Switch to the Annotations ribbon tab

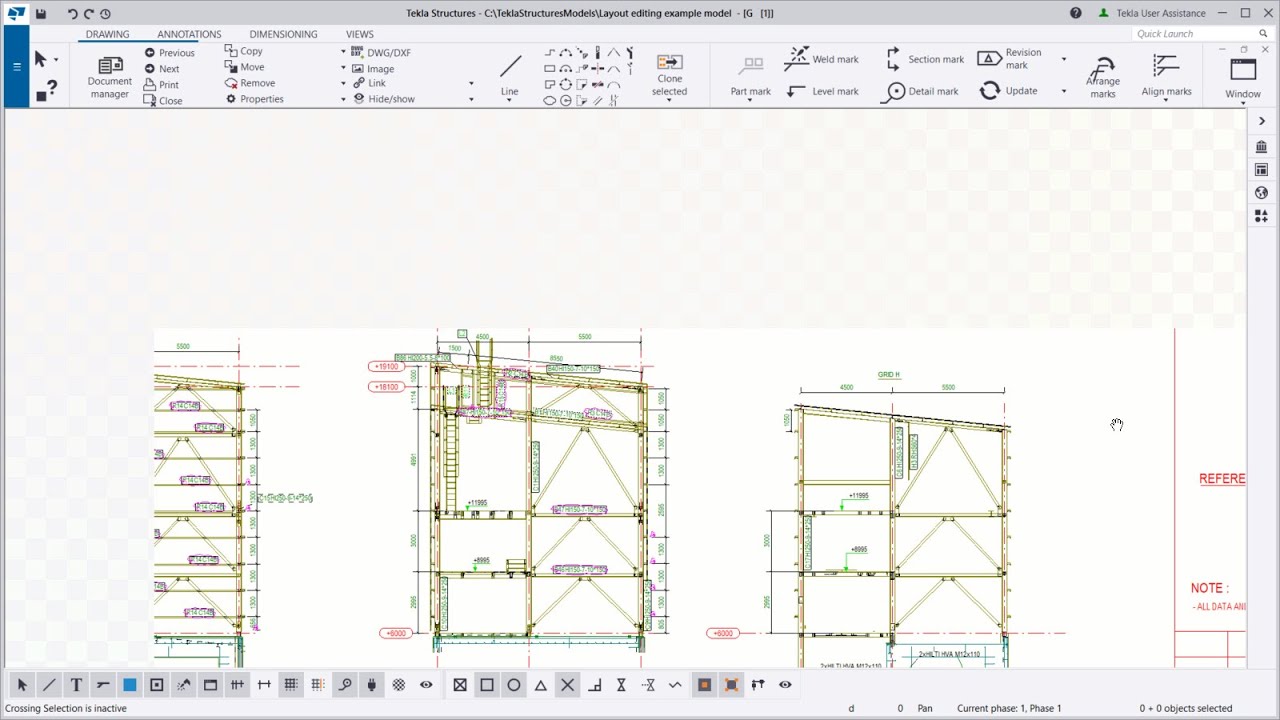coord(189,34)
